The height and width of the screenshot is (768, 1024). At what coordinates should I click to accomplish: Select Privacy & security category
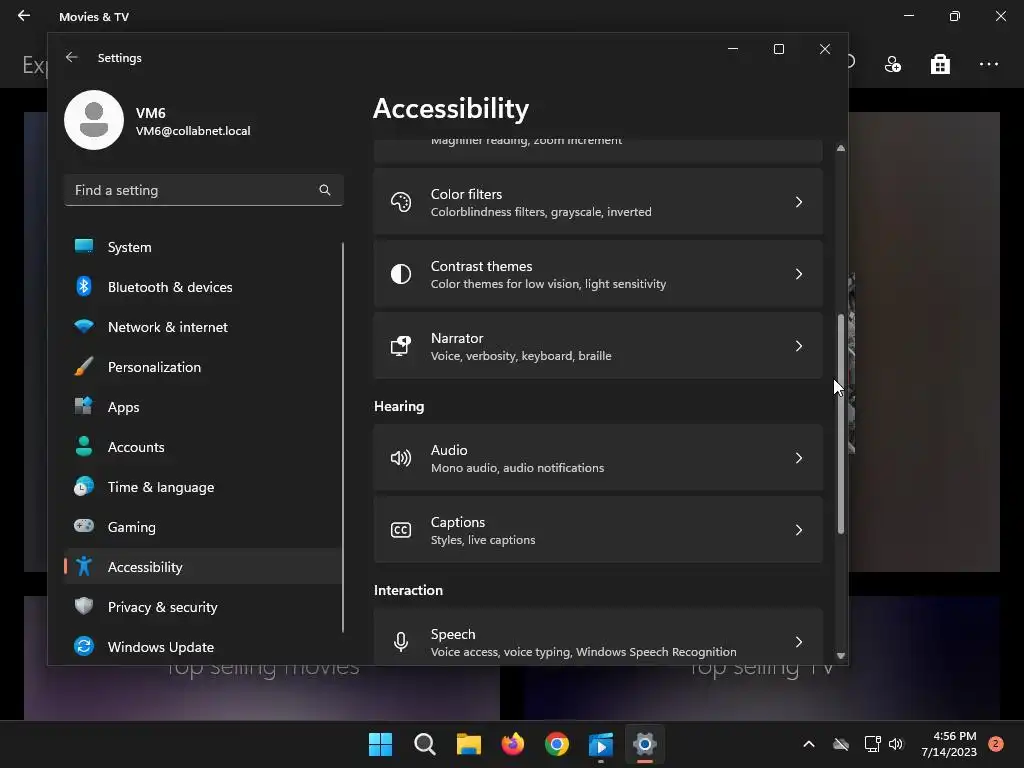203,607
